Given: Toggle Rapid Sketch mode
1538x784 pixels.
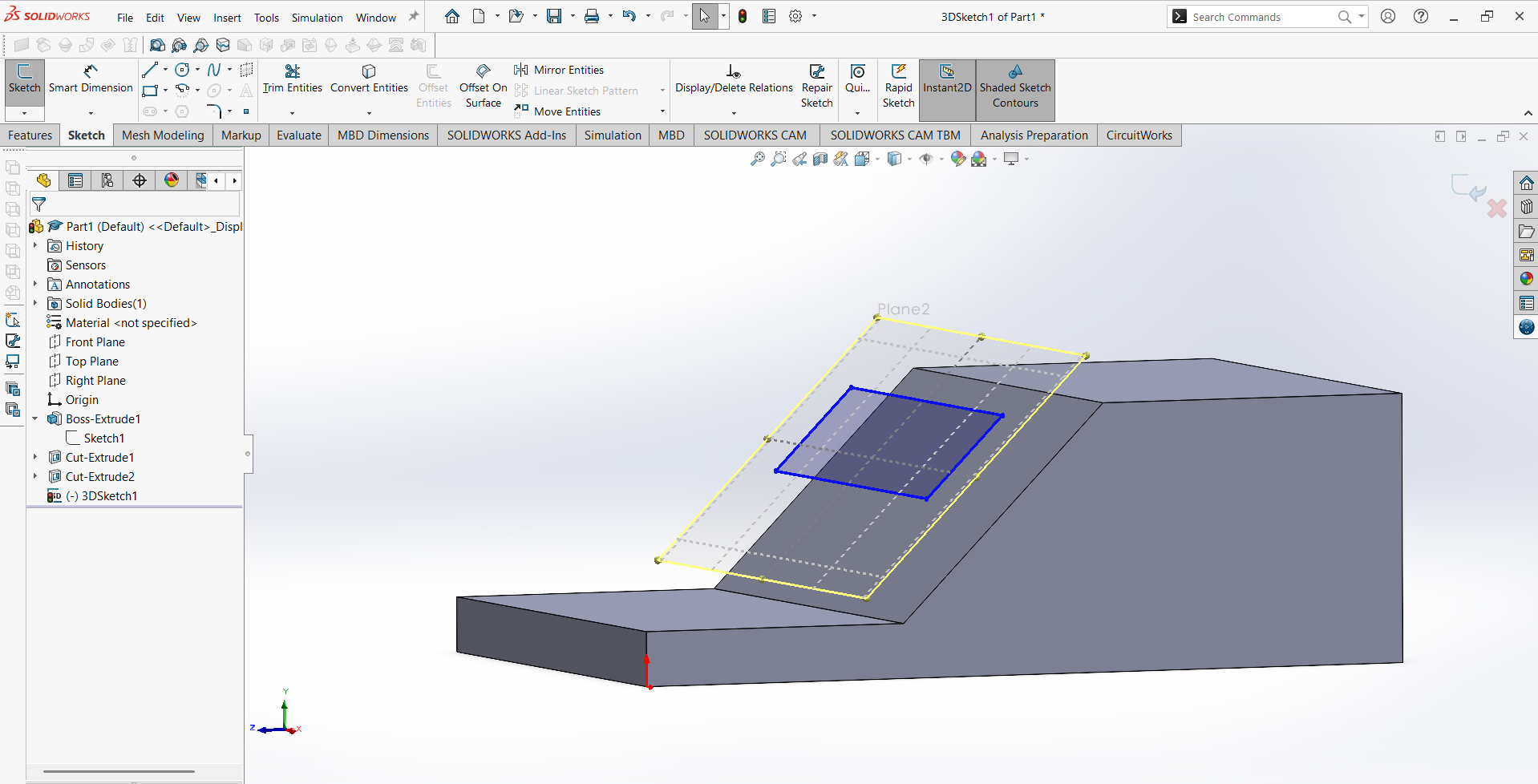Looking at the screenshot, I should click(898, 86).
